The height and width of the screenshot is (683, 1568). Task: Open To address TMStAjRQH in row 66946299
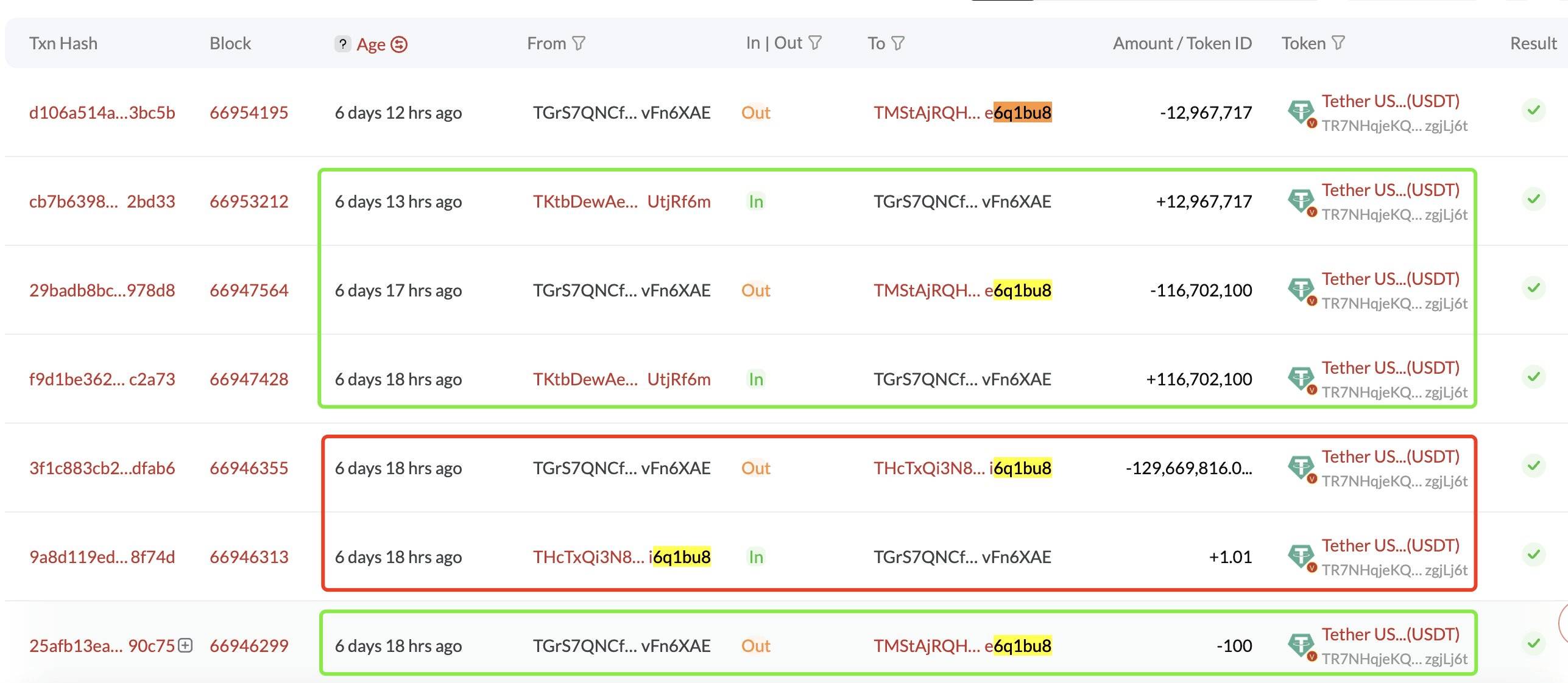pos(962,646)
